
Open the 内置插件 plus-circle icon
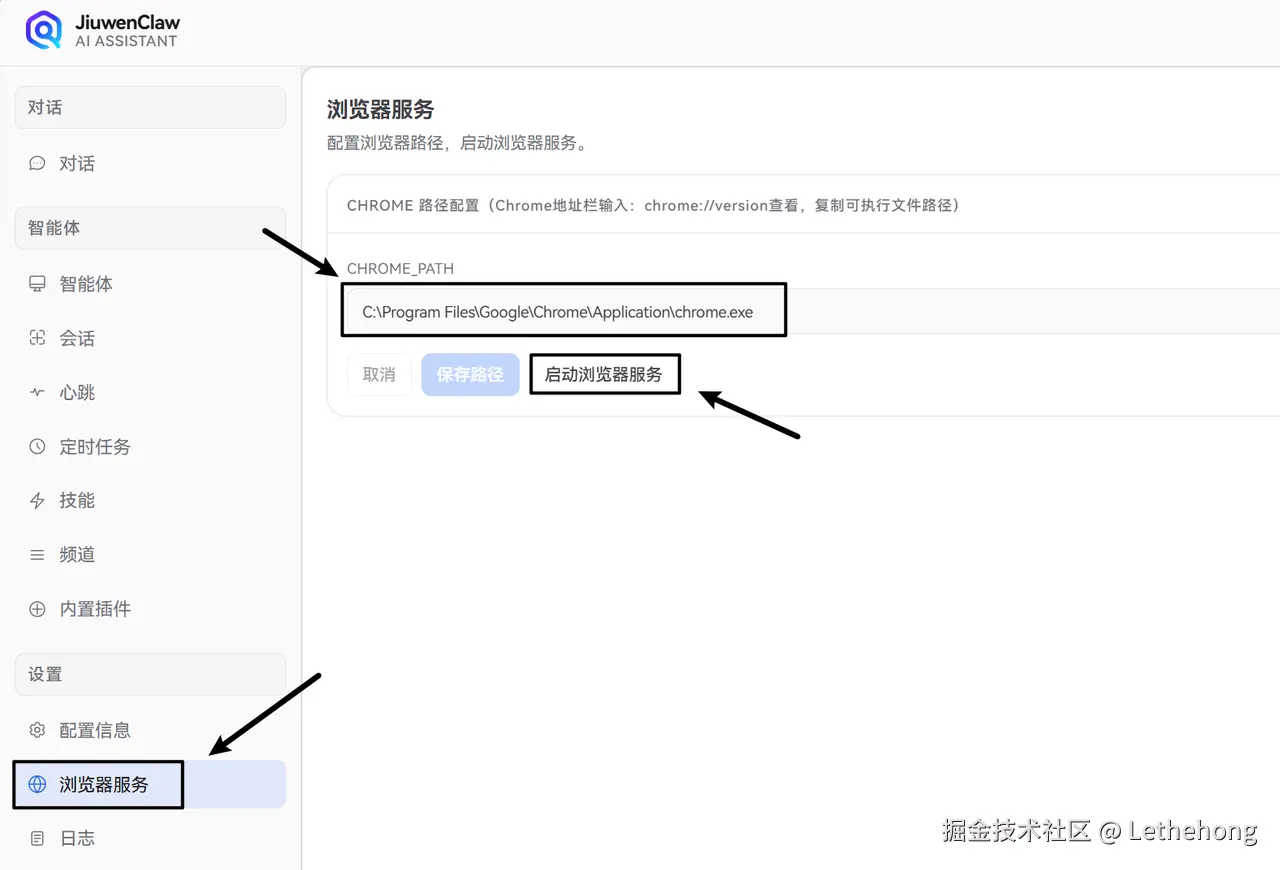[37, 608]
